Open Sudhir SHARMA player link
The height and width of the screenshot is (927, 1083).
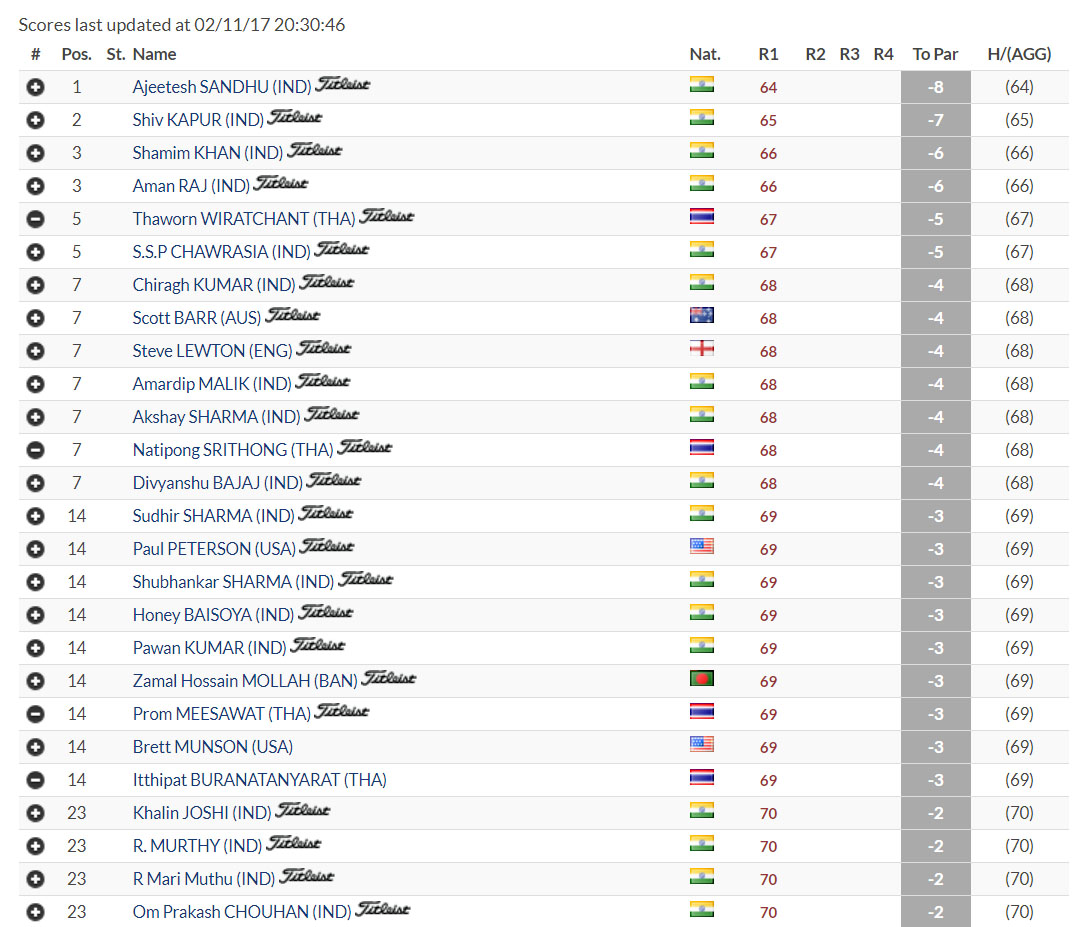coord(213,516)
